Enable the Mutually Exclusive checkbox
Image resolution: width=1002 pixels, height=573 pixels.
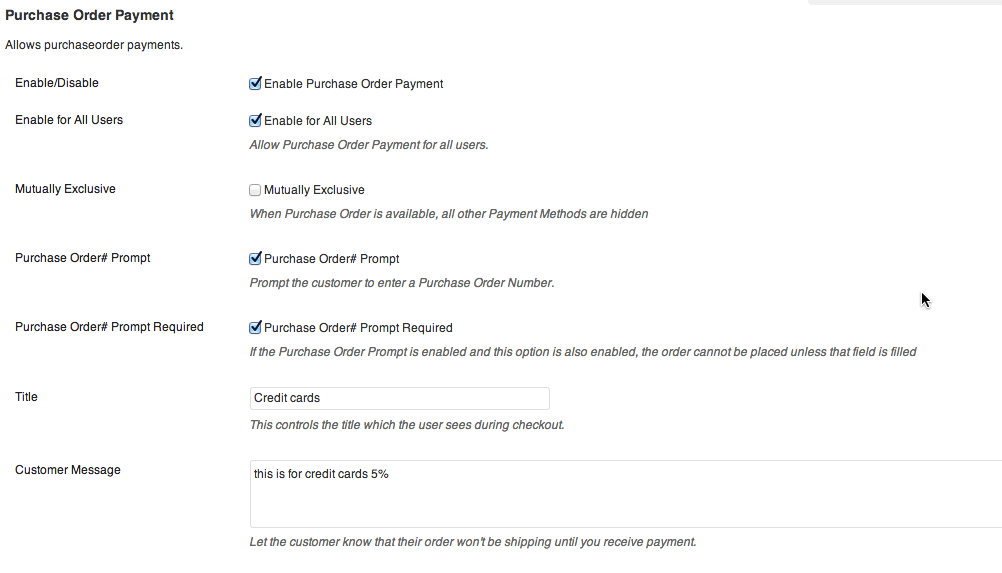point(255,190)
